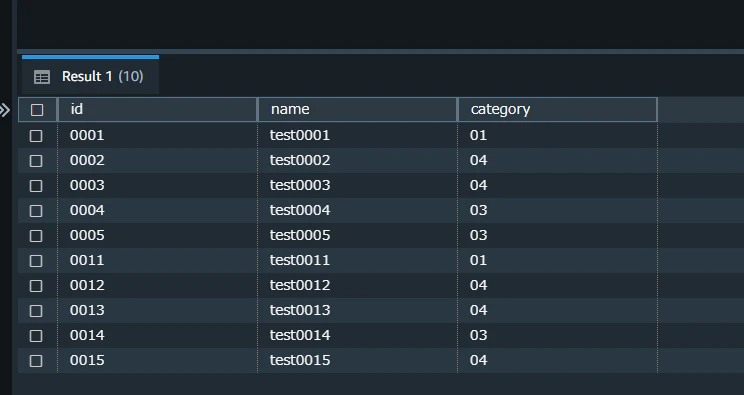
Task: Check the checkbox for row 0005
Action: pyautogui.click(x=36, y=236)
